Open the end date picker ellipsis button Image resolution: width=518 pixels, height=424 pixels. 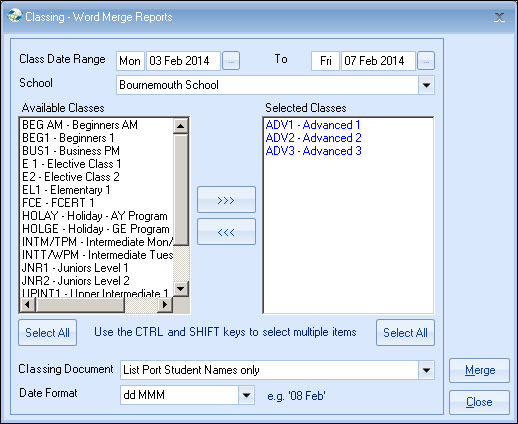(x=426, y=61)
